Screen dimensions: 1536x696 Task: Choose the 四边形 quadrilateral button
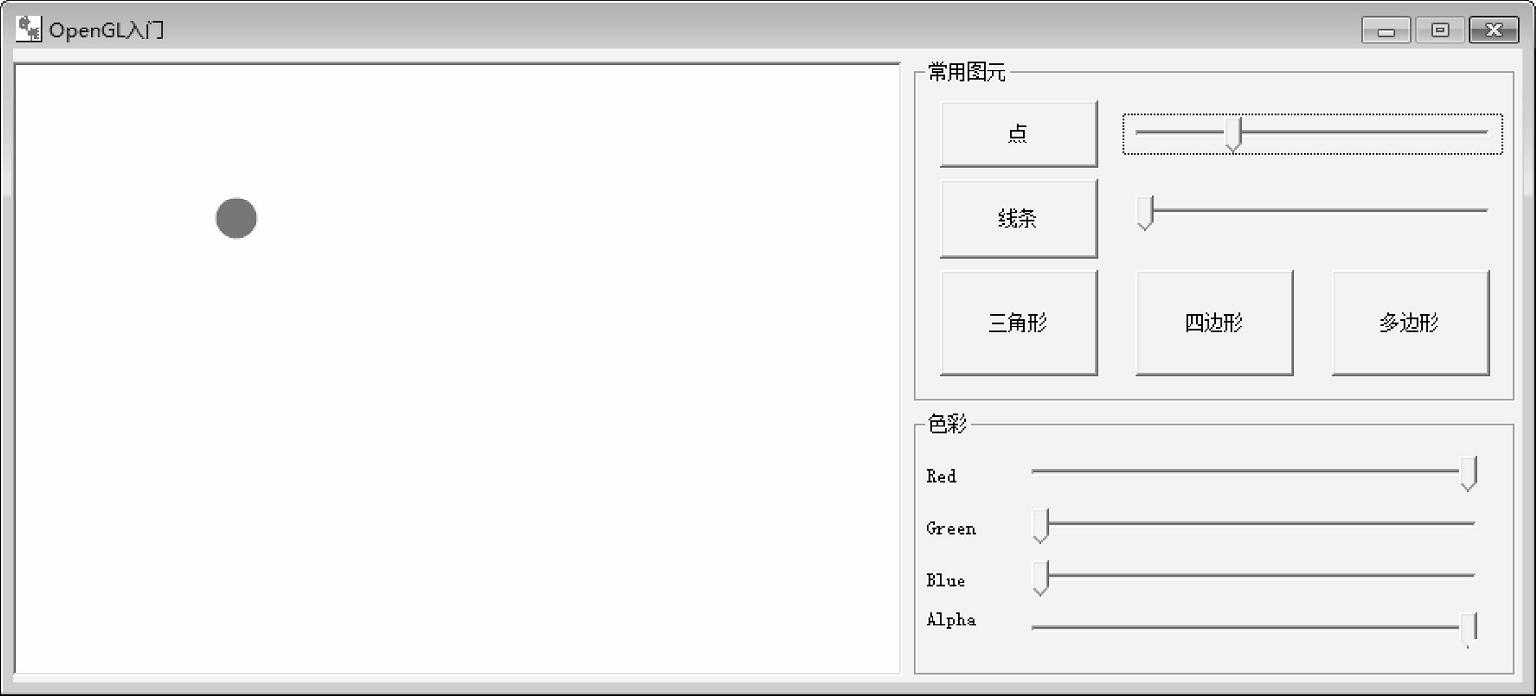1214,323
